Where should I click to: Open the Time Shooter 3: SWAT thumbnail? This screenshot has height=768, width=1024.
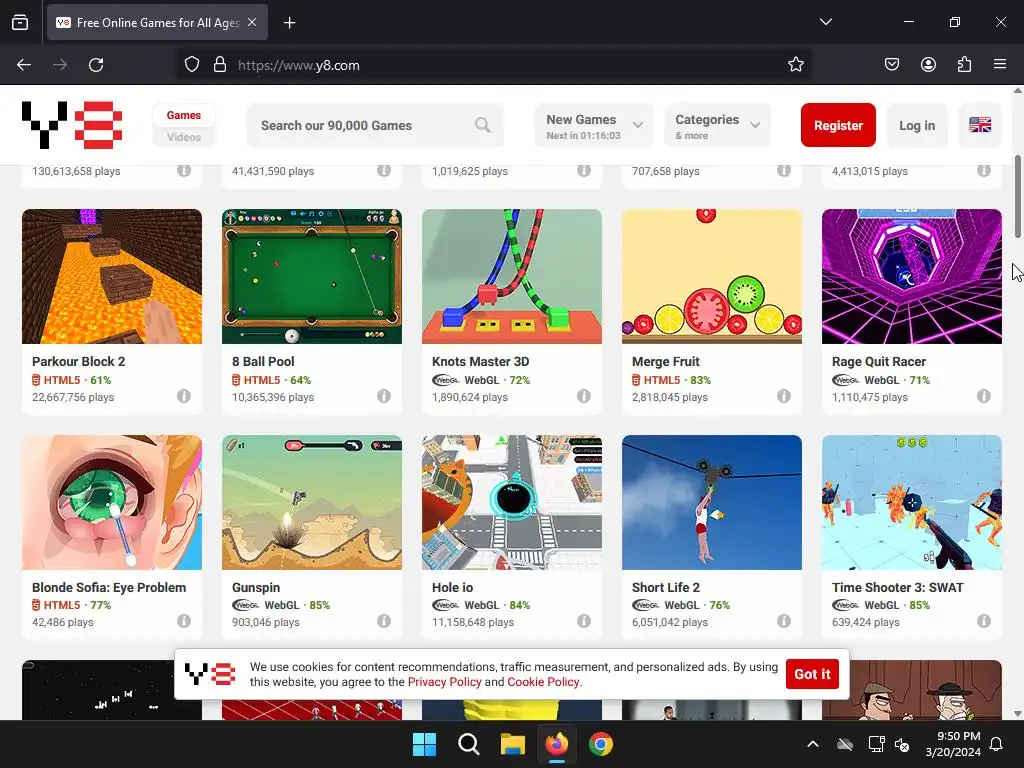[x=911, y=502]
